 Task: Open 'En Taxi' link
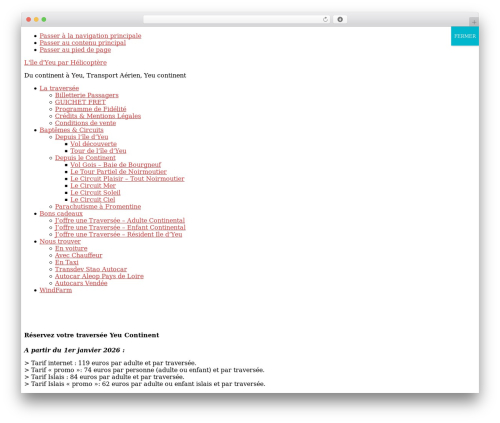point(67,262)
